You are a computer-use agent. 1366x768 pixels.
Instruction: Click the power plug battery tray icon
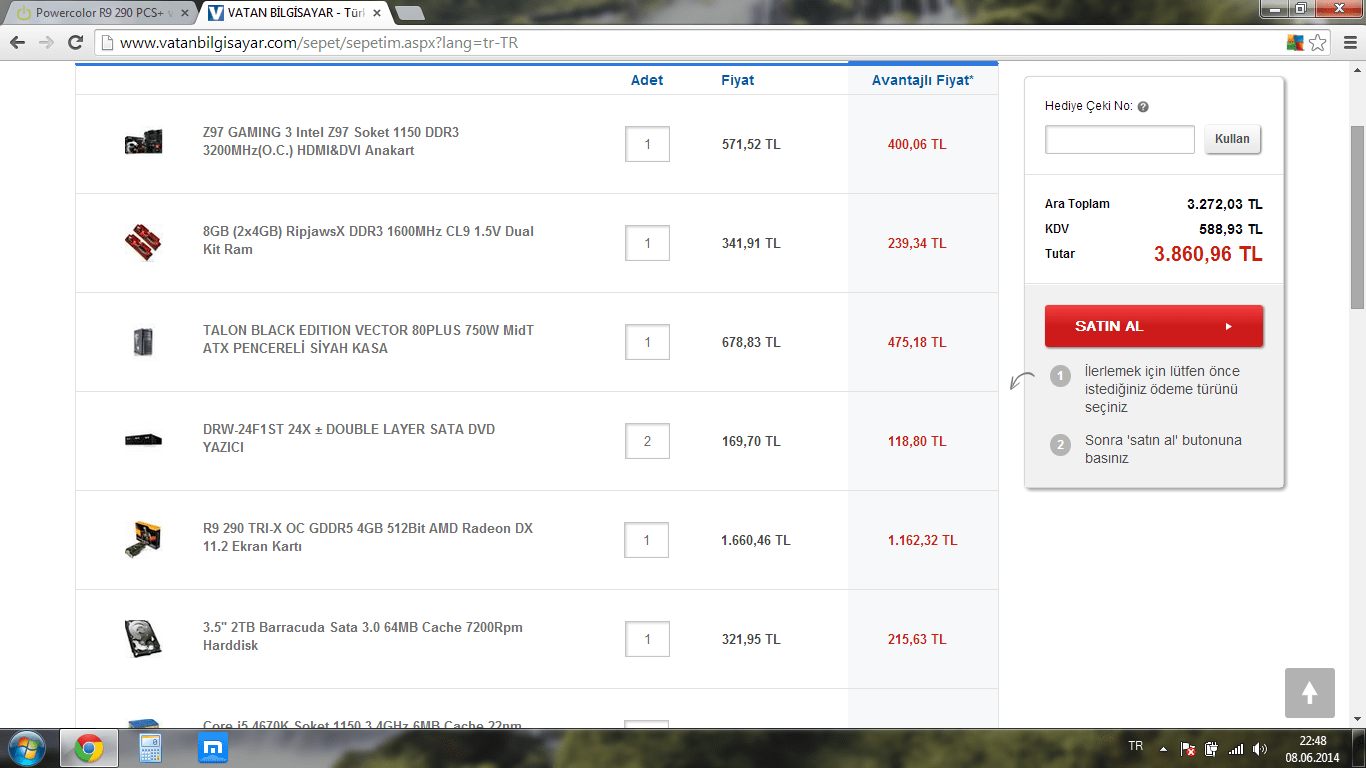[1211, 748]
